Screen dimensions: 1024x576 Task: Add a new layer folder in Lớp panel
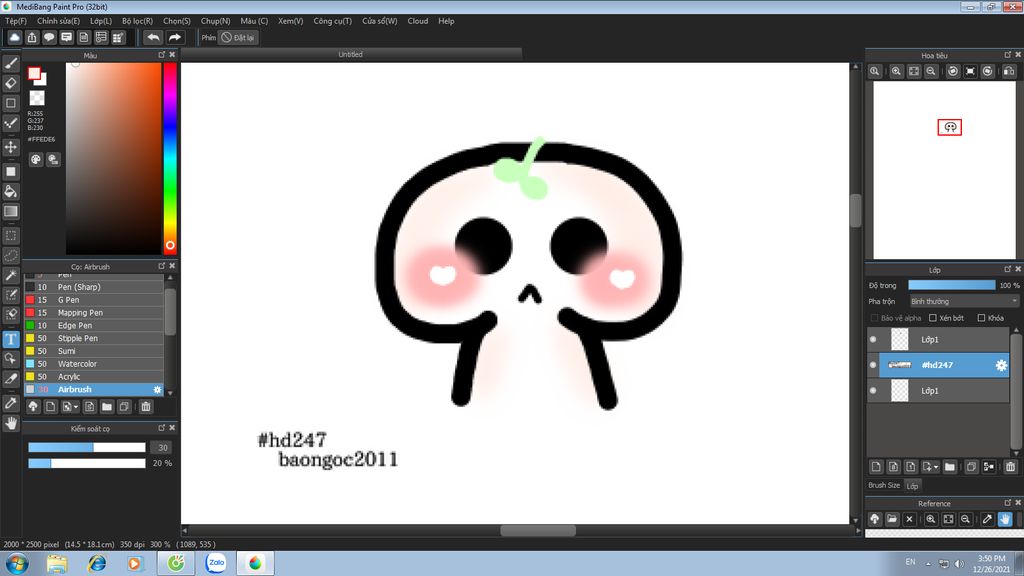click(x=950, y=466)
